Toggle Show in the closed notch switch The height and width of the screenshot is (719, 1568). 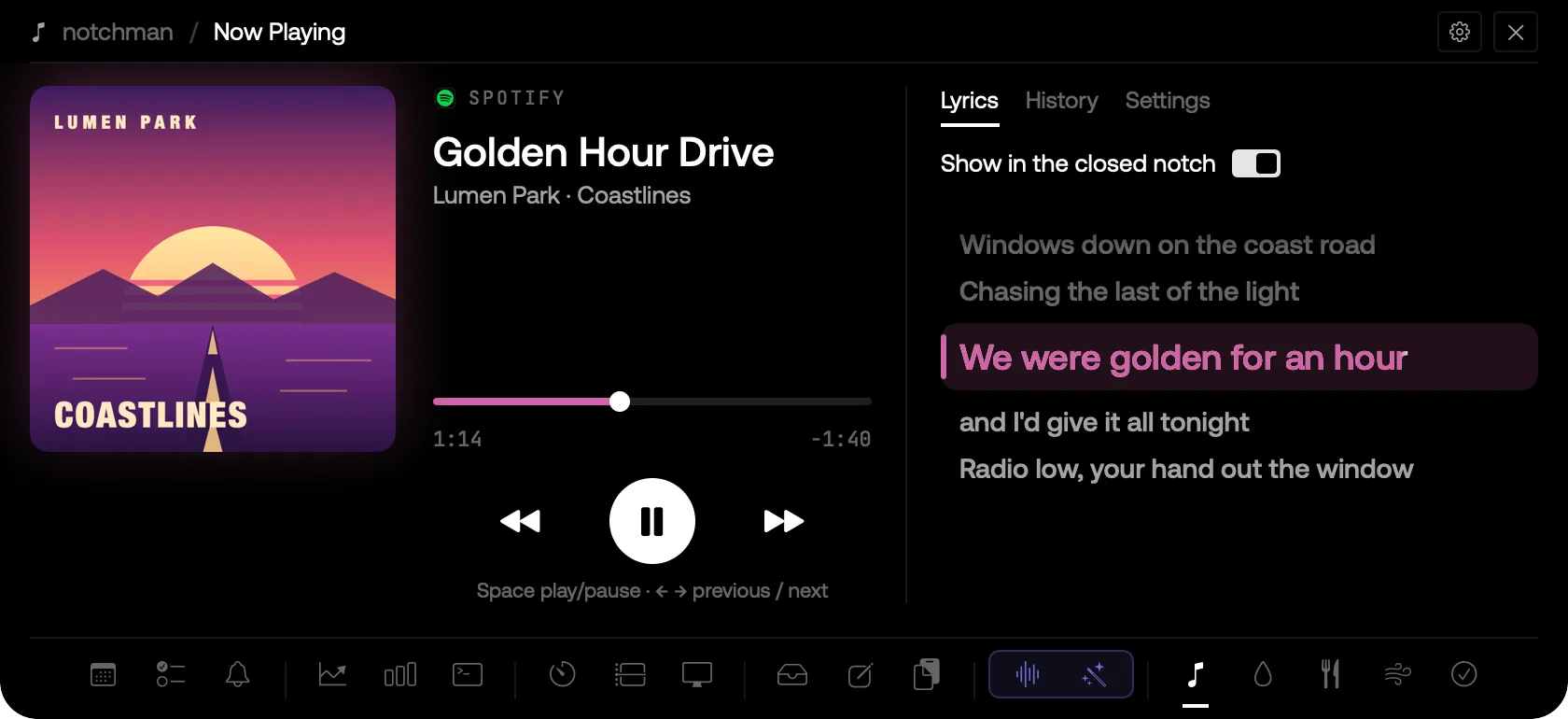pyautogui.click(x=1256, y=163)
